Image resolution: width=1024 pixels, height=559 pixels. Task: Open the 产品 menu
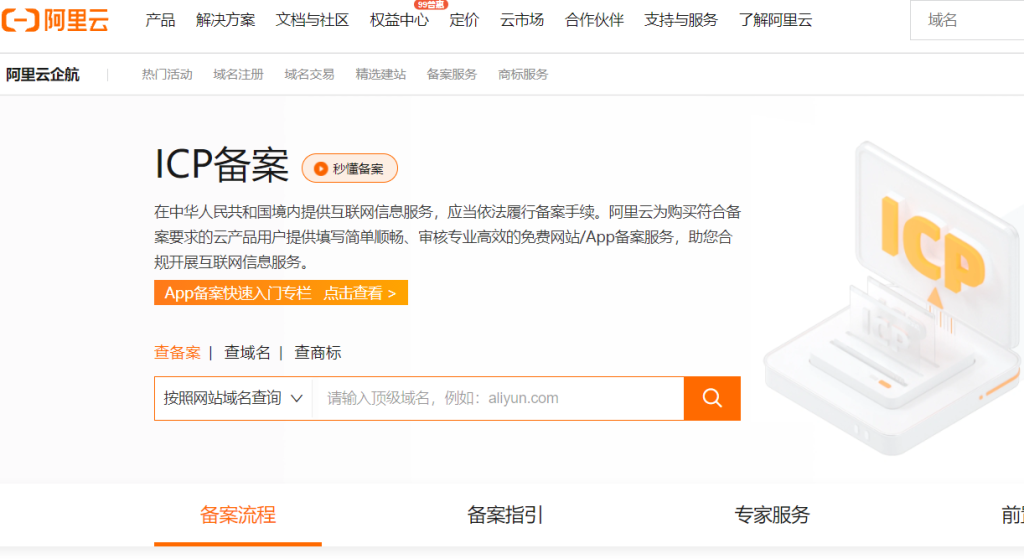(x=160, y=20)
